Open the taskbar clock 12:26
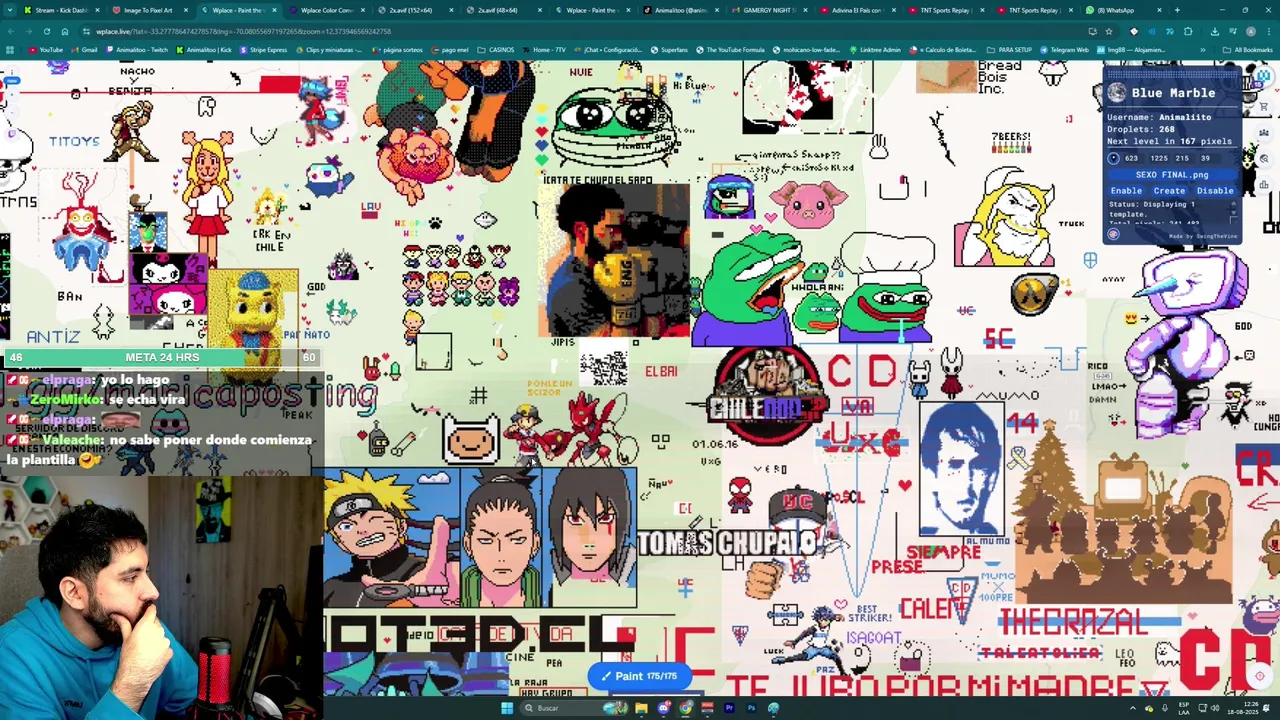Screen dimensions: 1280x720 (x=1243, y=708)
